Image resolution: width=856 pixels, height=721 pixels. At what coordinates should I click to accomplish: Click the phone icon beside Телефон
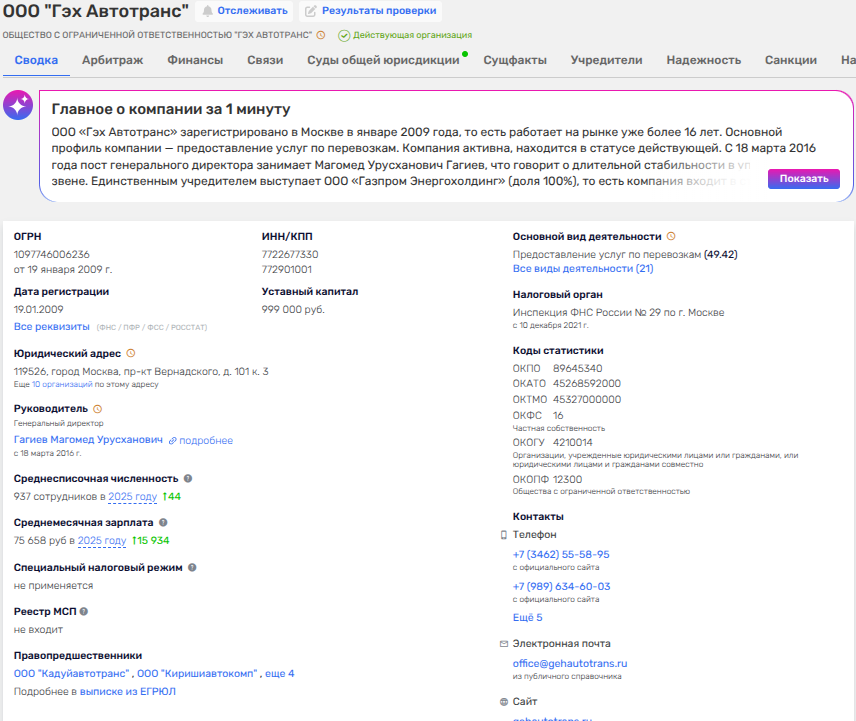(x=503, y=535)
